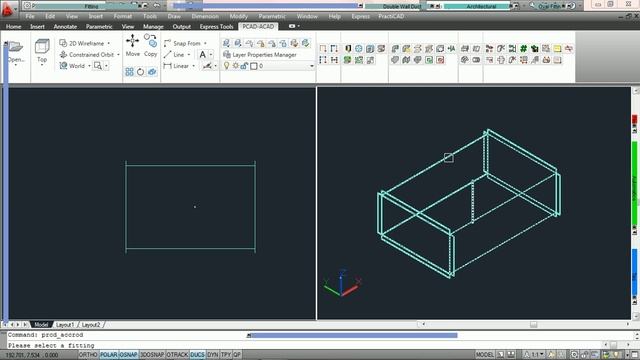This screenshot has height=360, width=640.
Task: Click the Layer Properties Manager label
Action: point(264,54)
